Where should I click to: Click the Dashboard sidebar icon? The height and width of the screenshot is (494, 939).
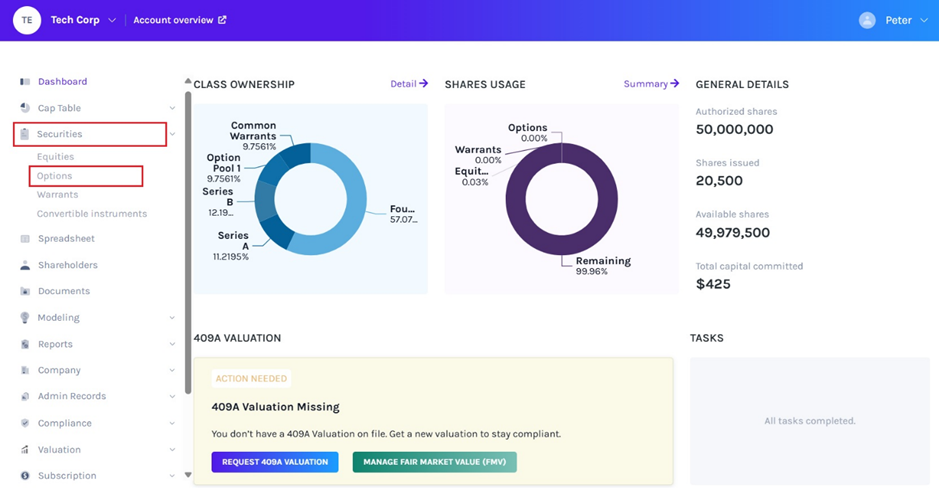coord(25,82)
